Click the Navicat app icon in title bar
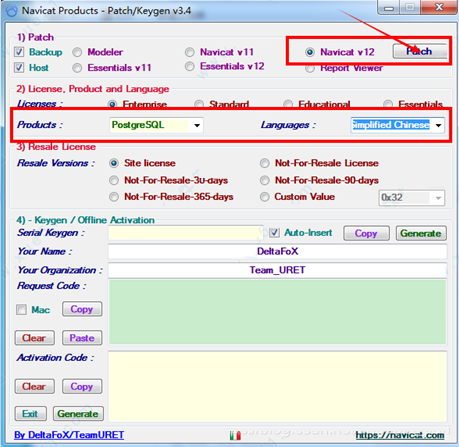 point(11,11)
